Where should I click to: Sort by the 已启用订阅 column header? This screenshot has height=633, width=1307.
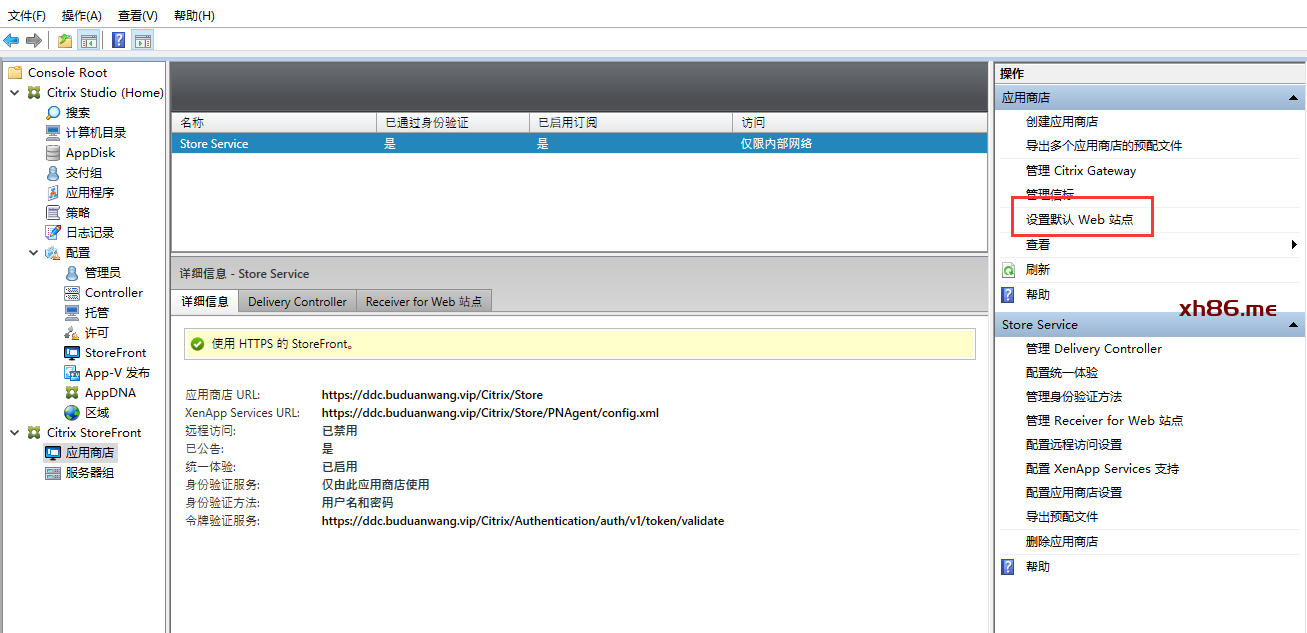coord(631,122)
